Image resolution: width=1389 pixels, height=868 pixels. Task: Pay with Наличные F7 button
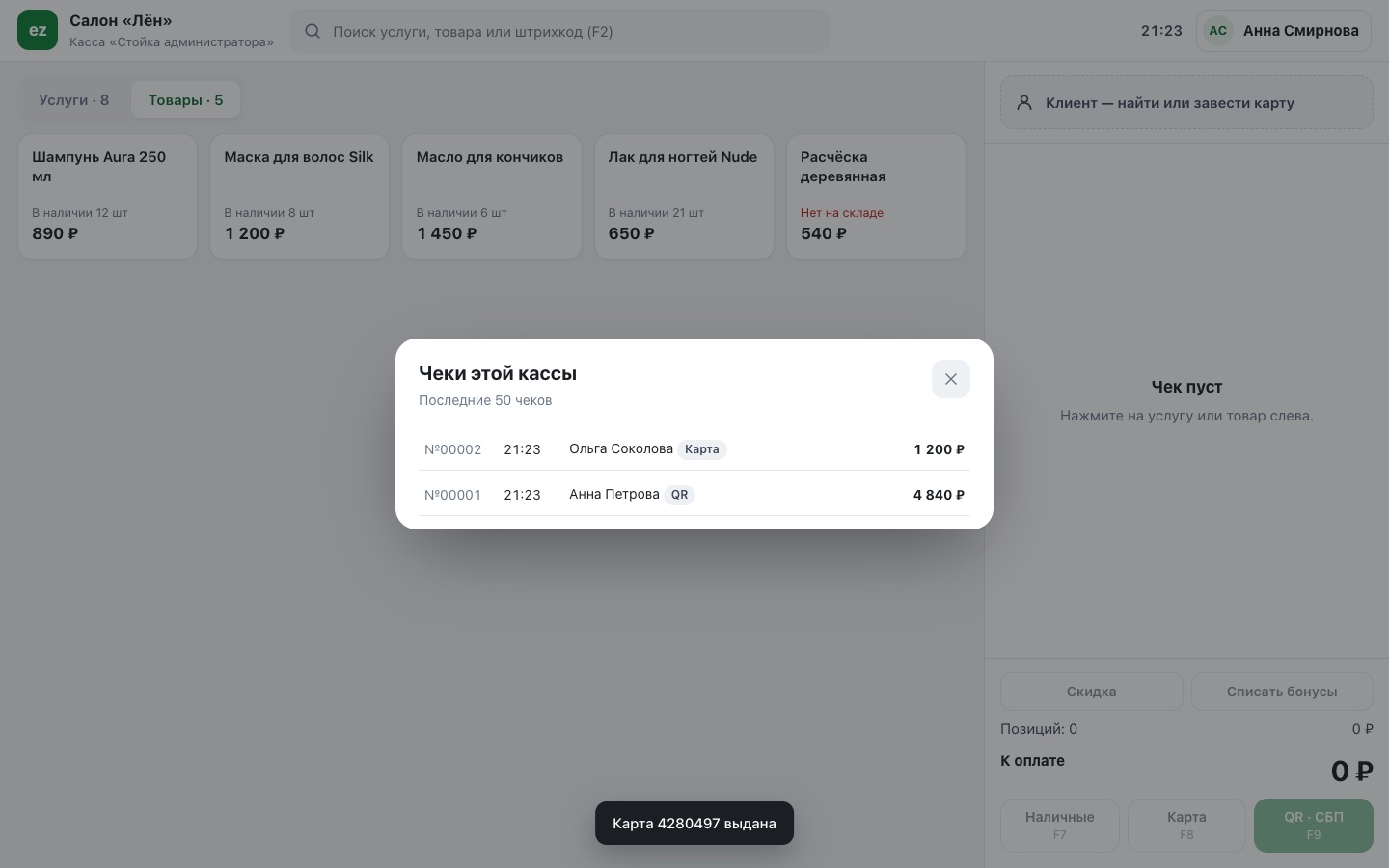click(1059, 826)
